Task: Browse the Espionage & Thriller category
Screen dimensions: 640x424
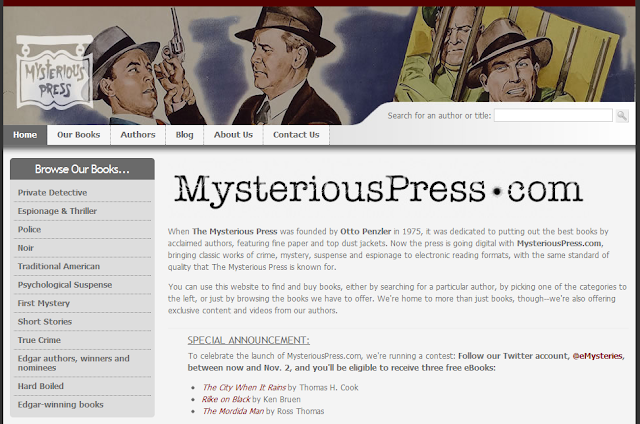Action: (57, 211)
